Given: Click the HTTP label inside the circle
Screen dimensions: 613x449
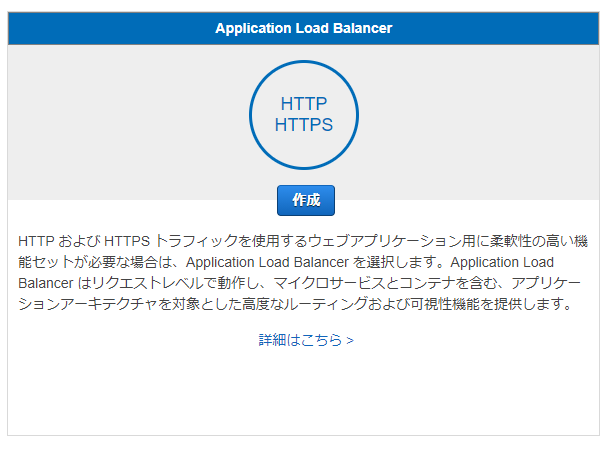Looking at the screenshot, I should tap(304, 104).
